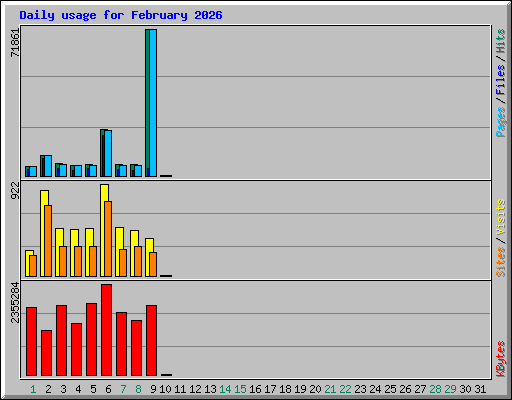Click the day 9 orange sites bar
This screenshot has width=512, height=400.
point(153,264)
